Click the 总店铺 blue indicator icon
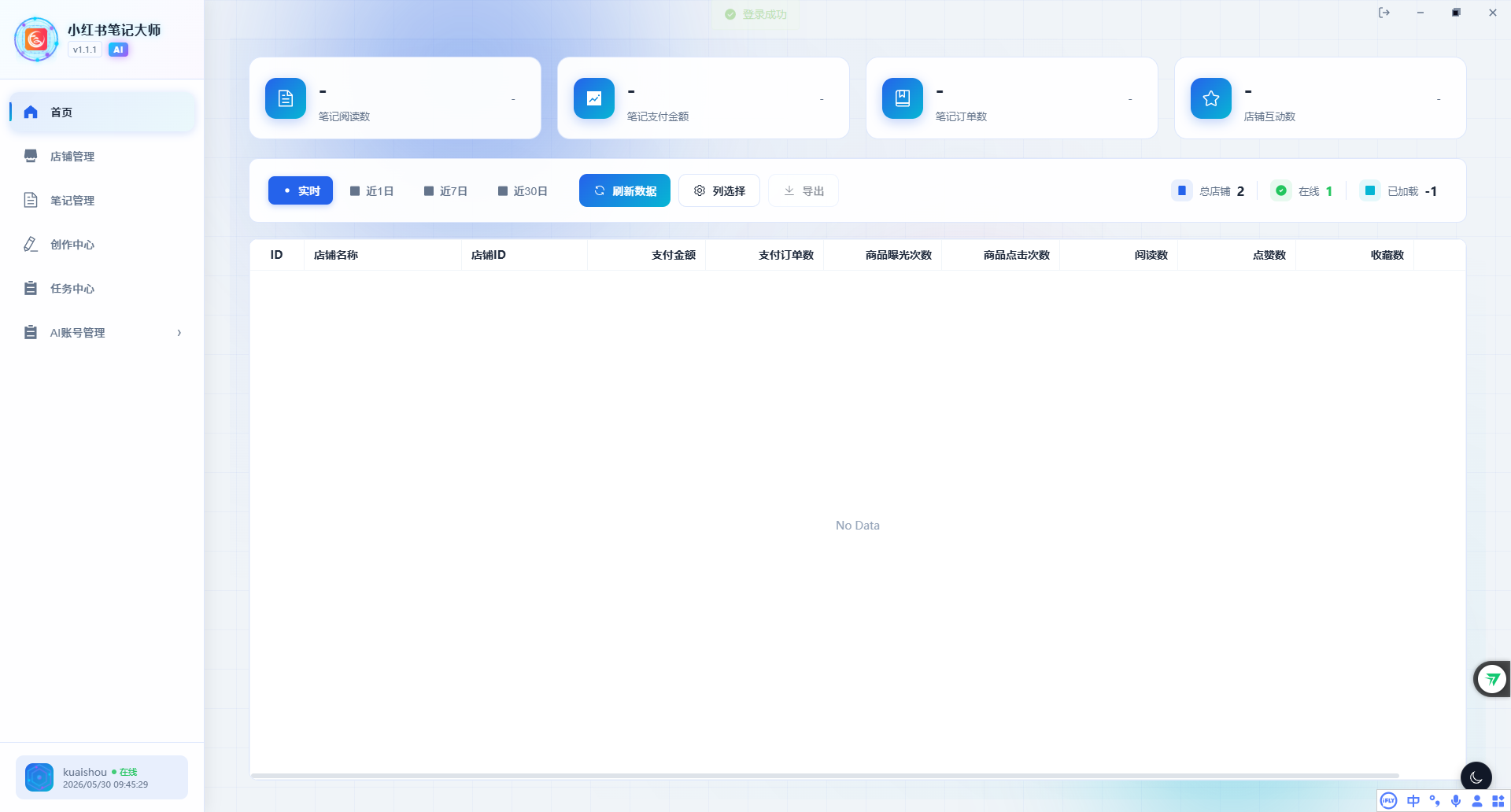This screenshot has height=812, width=1511. click(1182, 190)
